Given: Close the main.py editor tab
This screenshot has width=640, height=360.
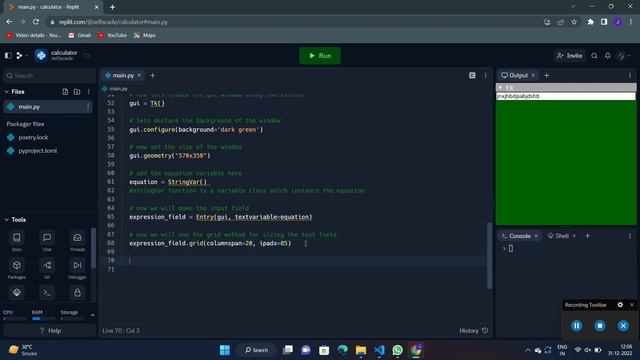Looking at the screenshot, I should coord(139,76).
